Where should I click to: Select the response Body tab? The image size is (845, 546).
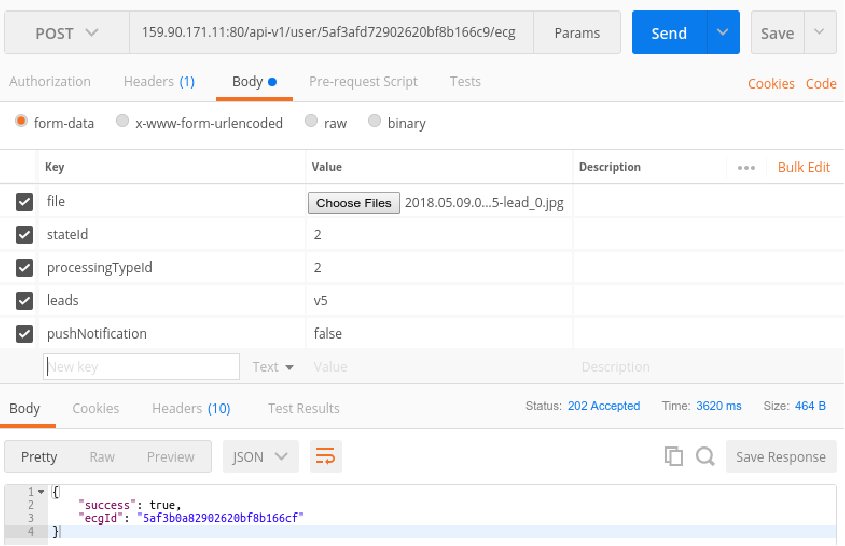24,409
